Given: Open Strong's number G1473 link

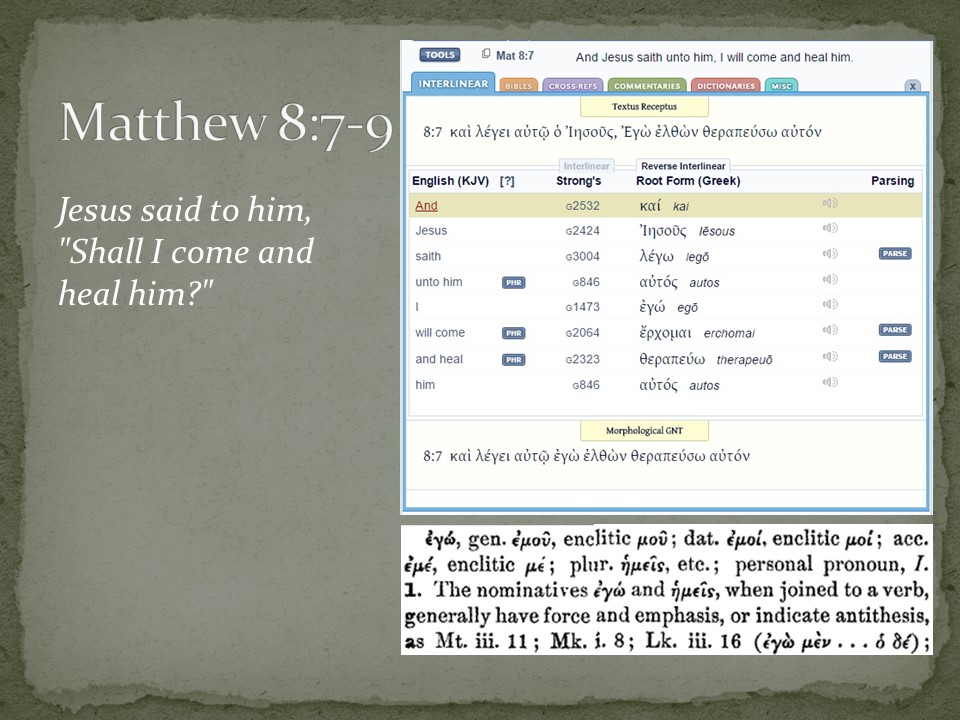Looking at the screenshot, I should pyautogui.click(x=584, y=307).
